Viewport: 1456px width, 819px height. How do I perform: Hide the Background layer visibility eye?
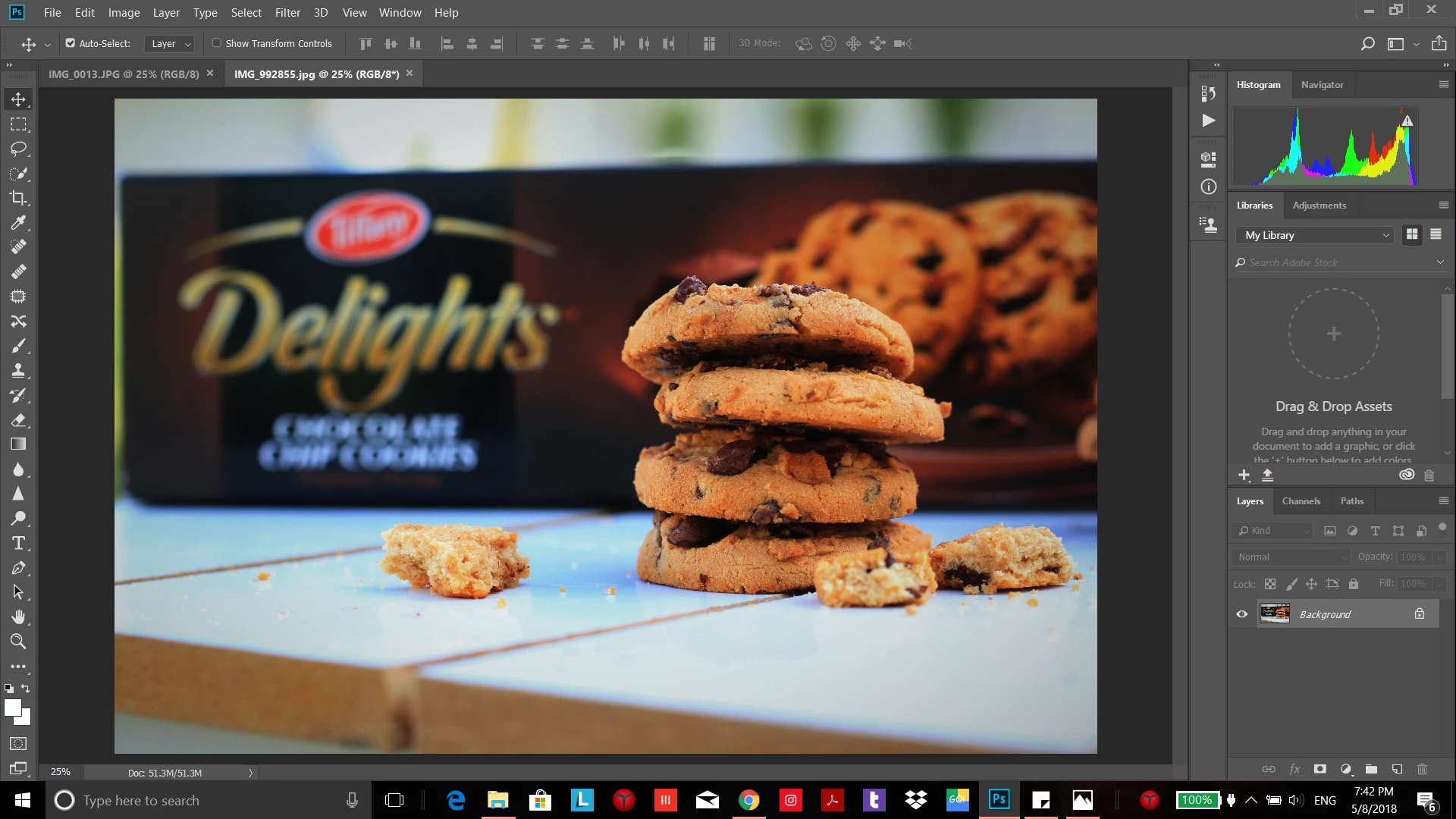[1241, 614]
